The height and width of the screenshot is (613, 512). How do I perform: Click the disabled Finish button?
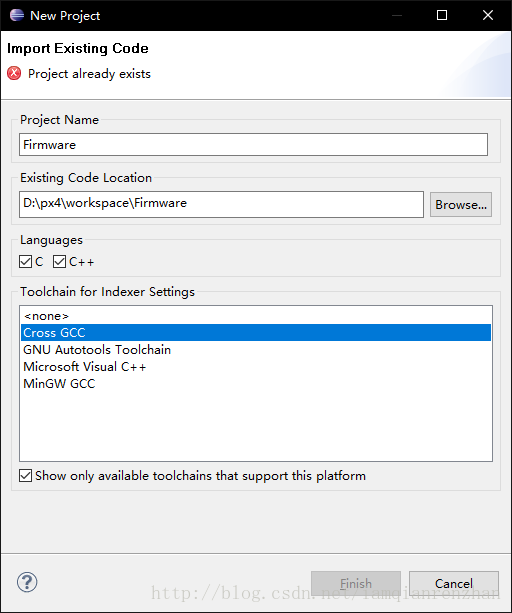point(356,583)
